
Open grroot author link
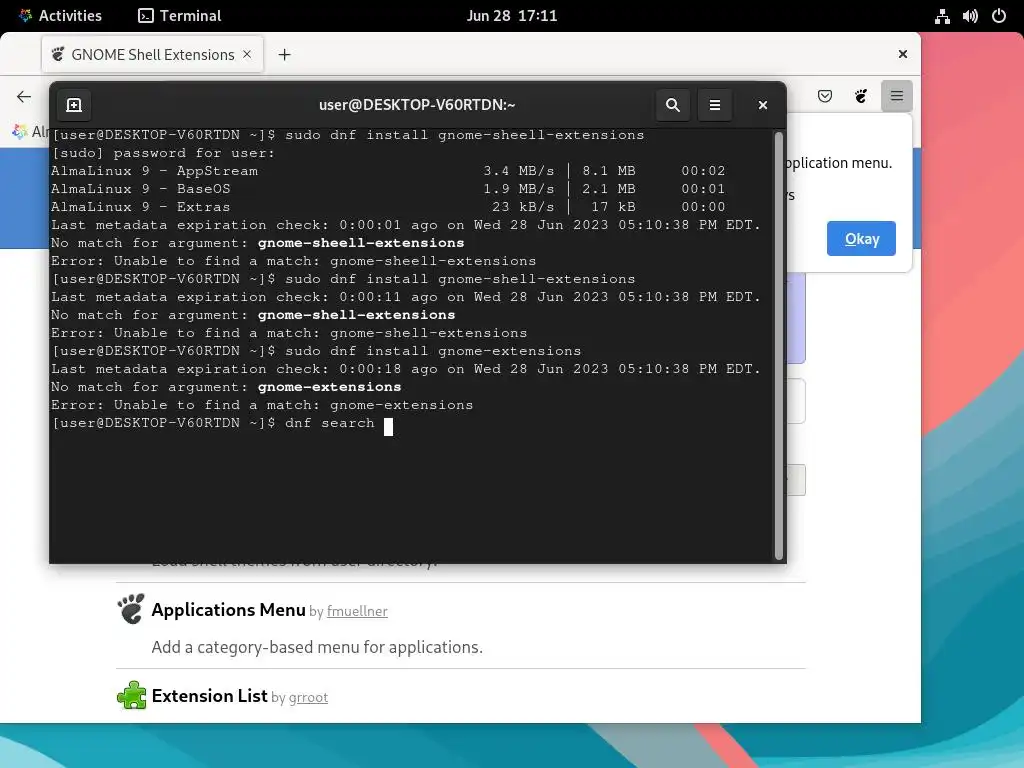click(308, 697)
